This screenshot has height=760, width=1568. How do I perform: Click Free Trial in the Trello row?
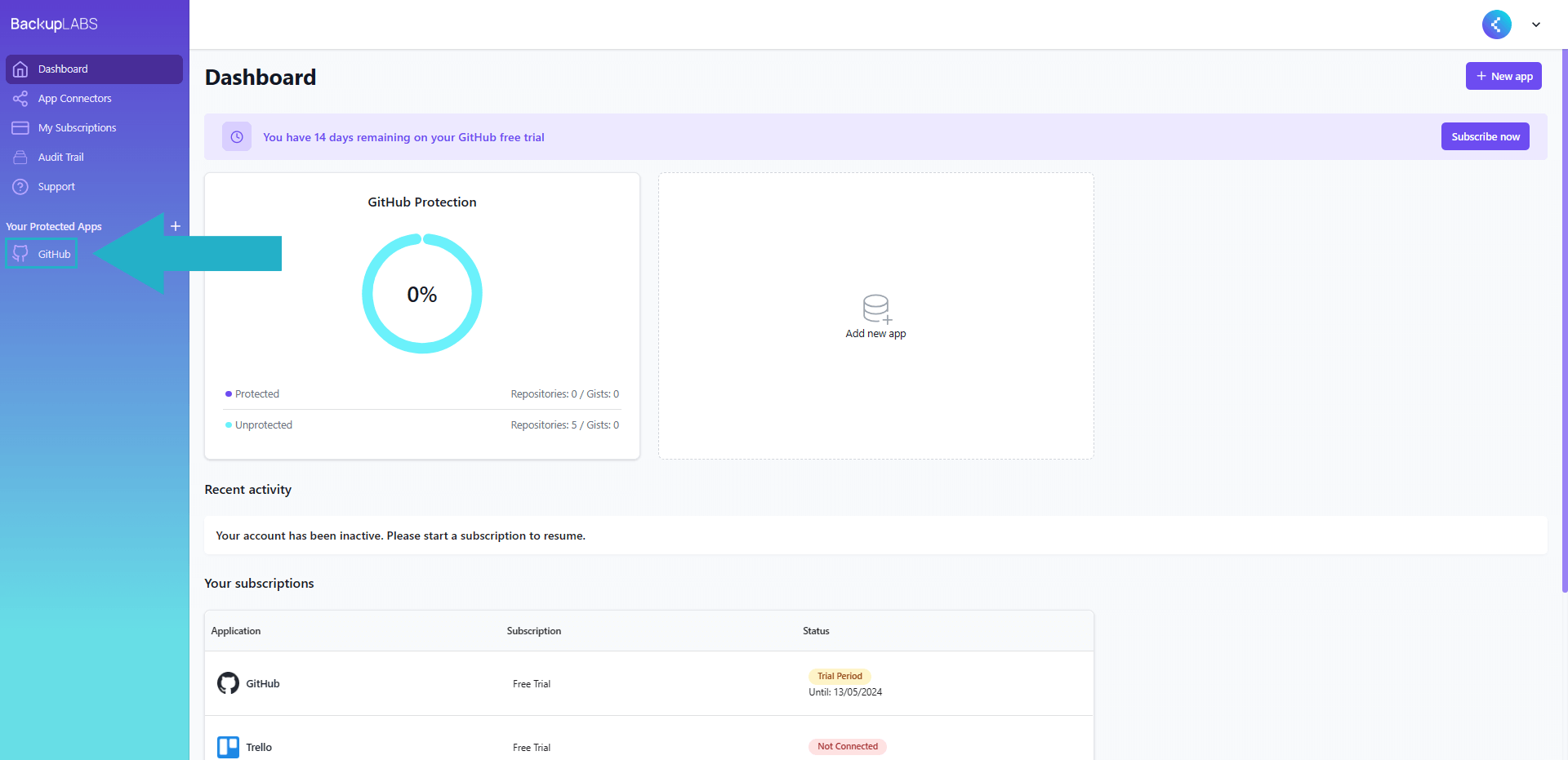[x=532, y=748]
